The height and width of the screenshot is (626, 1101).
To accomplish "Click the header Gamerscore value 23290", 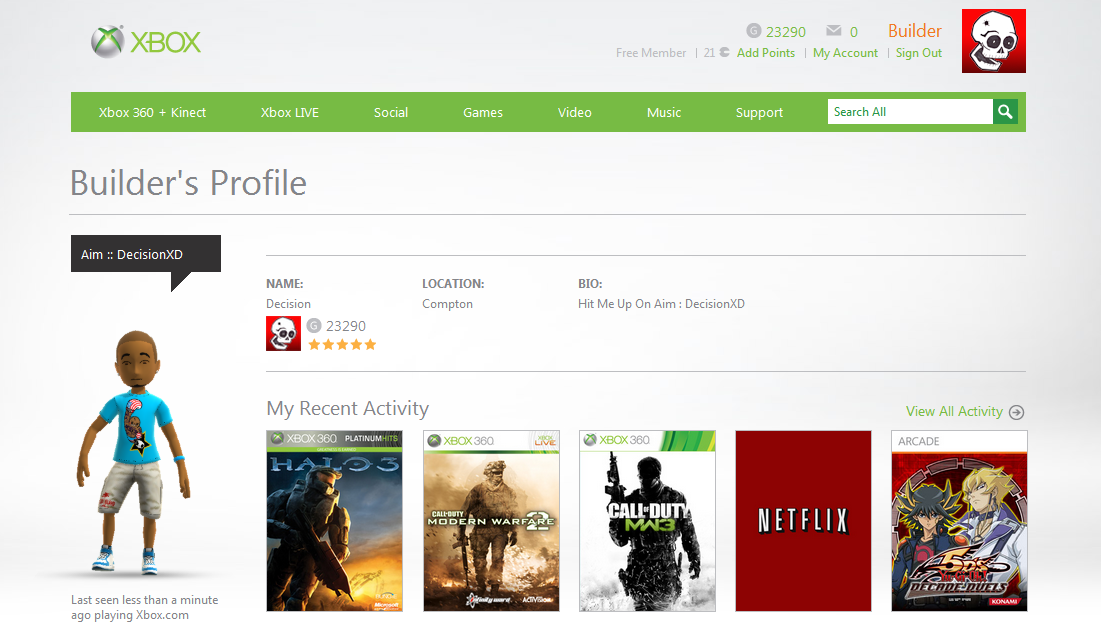I will pyautogui.click(x=786, y=32).
